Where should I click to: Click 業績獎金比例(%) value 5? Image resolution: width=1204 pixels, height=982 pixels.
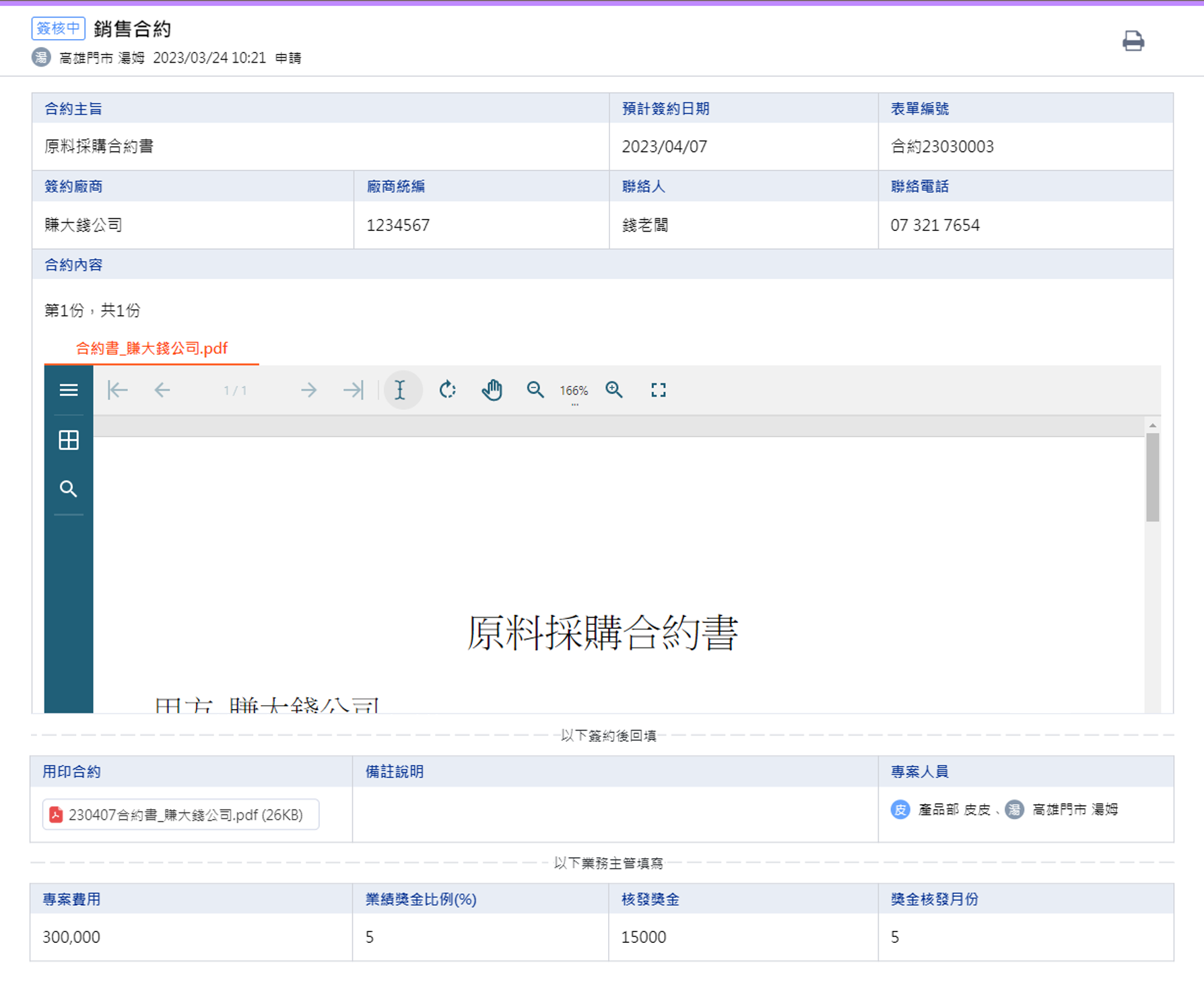(x=370, y=937)
